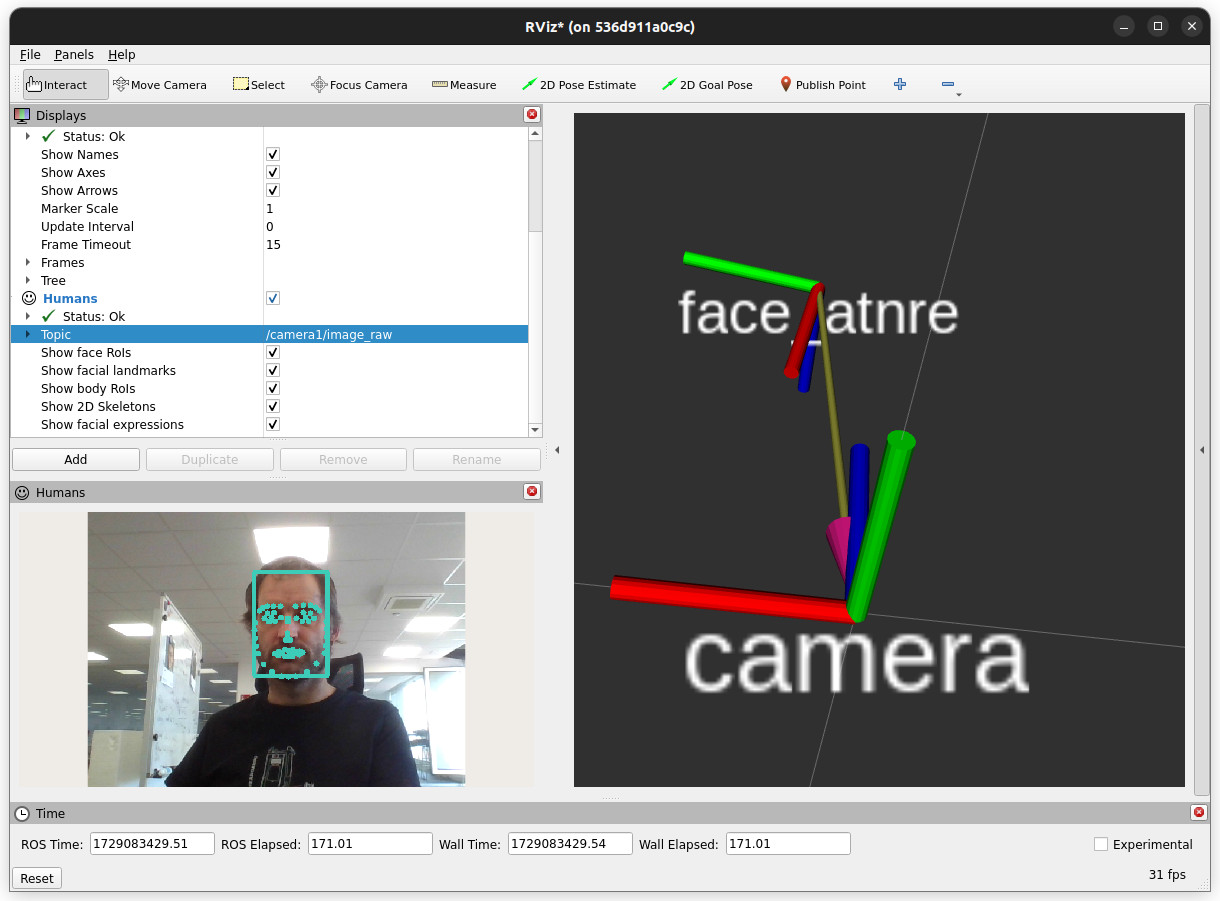The width and height of the screenshot is (1220, 901).
Task: Click the Publish Point tool
Action: tap(823, 85)
